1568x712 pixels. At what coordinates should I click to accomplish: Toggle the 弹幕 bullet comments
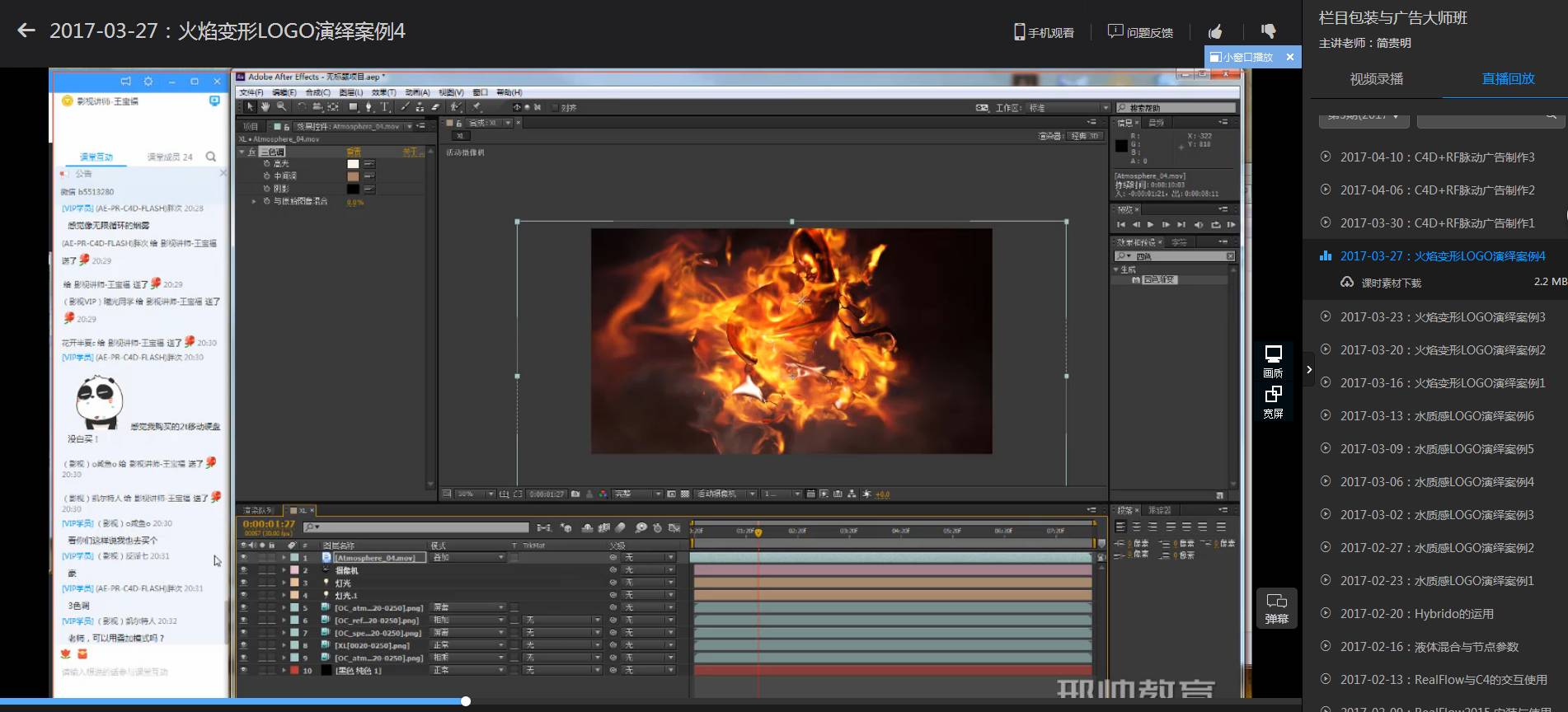click(x=1276, y=608)
